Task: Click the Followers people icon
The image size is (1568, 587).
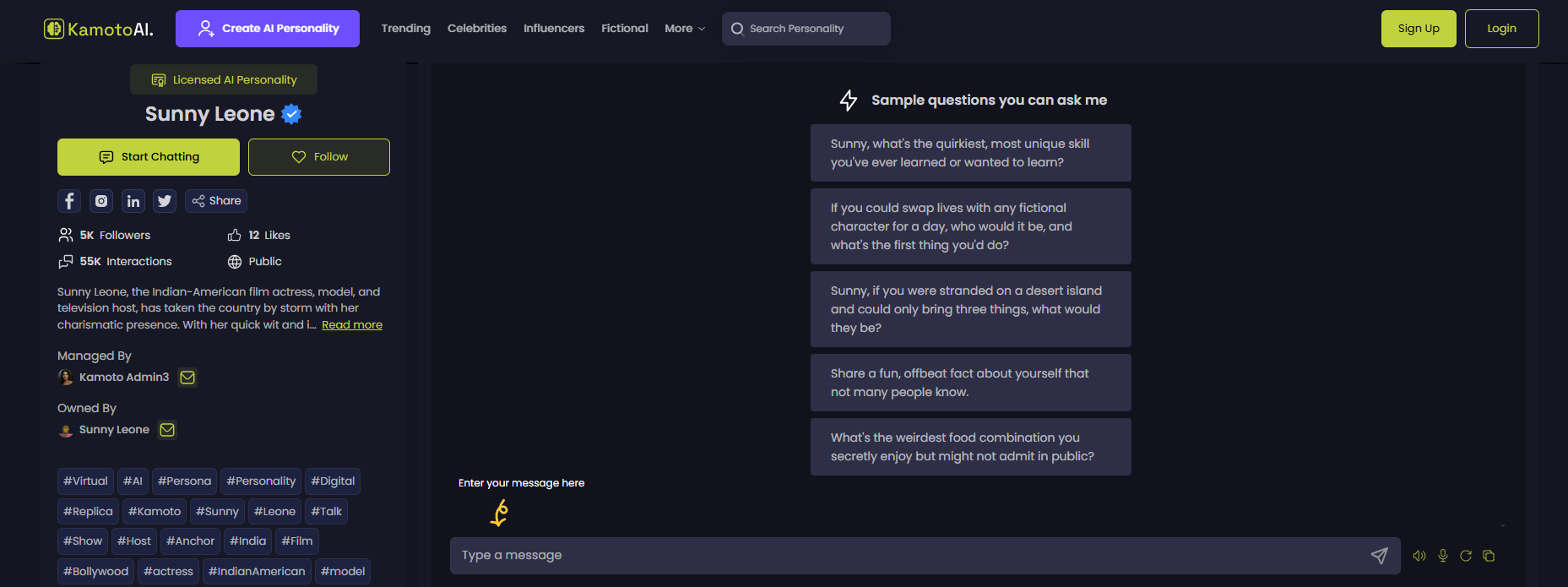Action: [66, 235]
